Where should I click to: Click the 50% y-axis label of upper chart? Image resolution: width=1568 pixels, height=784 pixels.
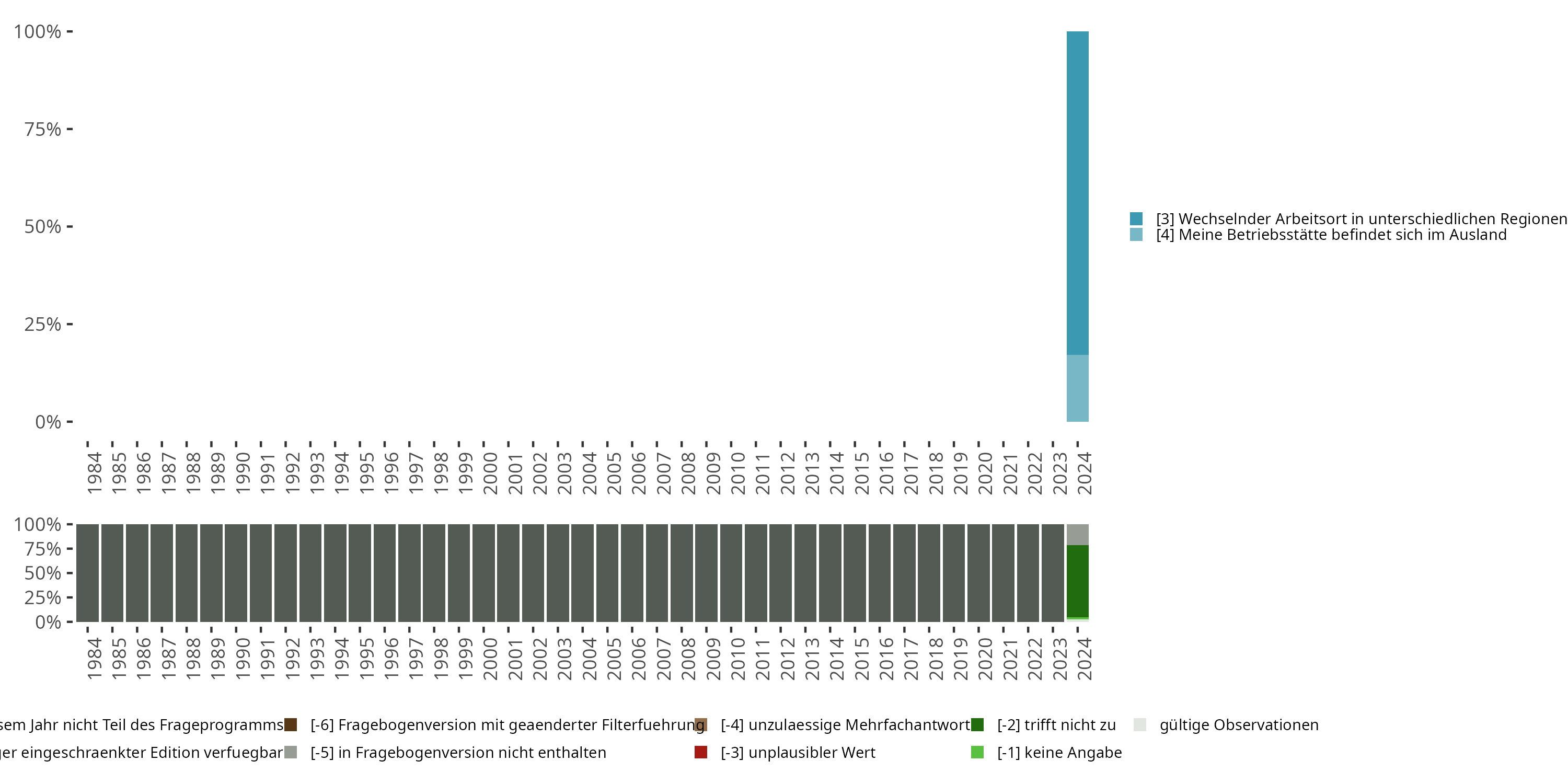(43, 227)
